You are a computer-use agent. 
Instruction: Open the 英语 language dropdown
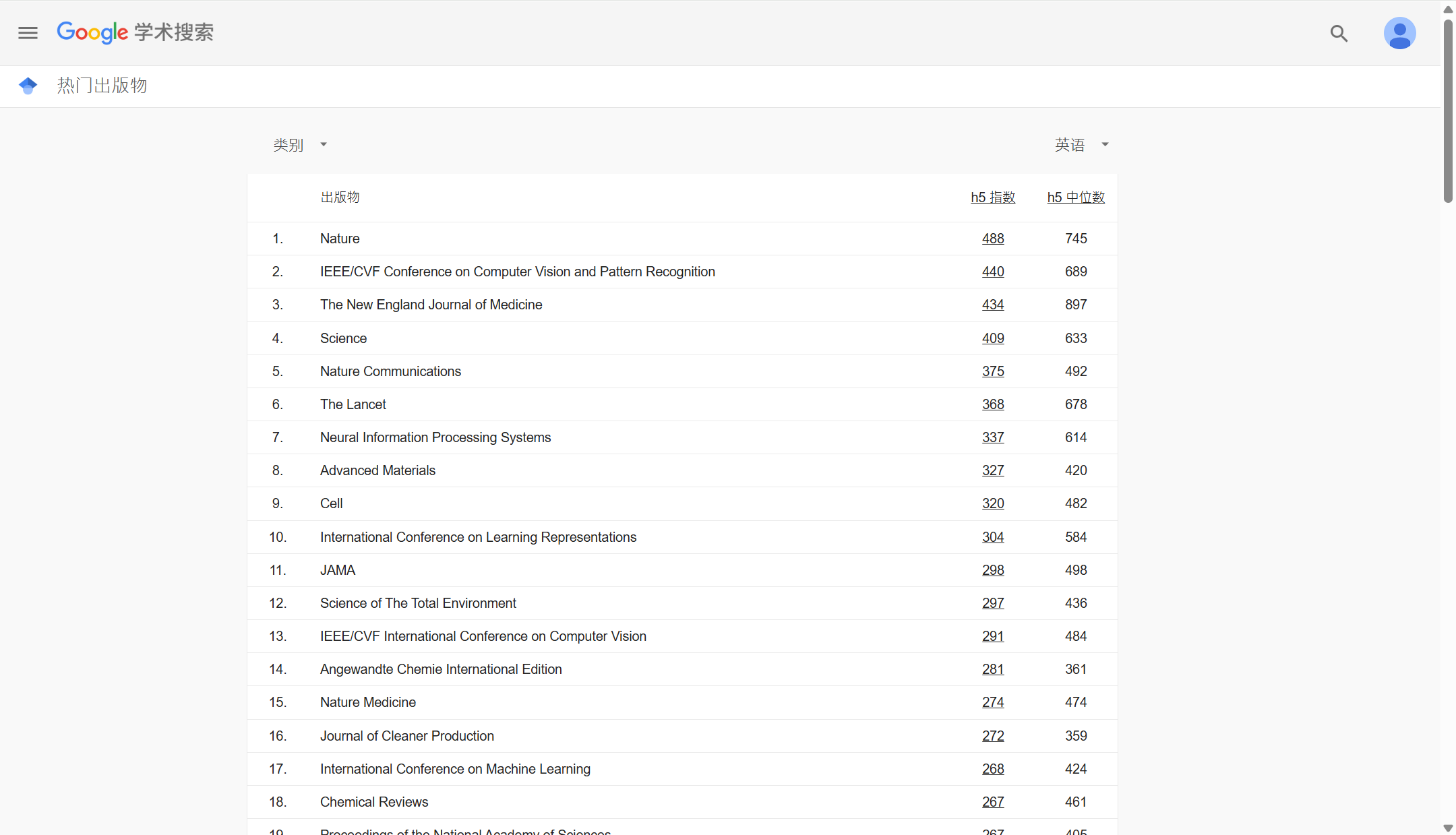pos(1081,145)
